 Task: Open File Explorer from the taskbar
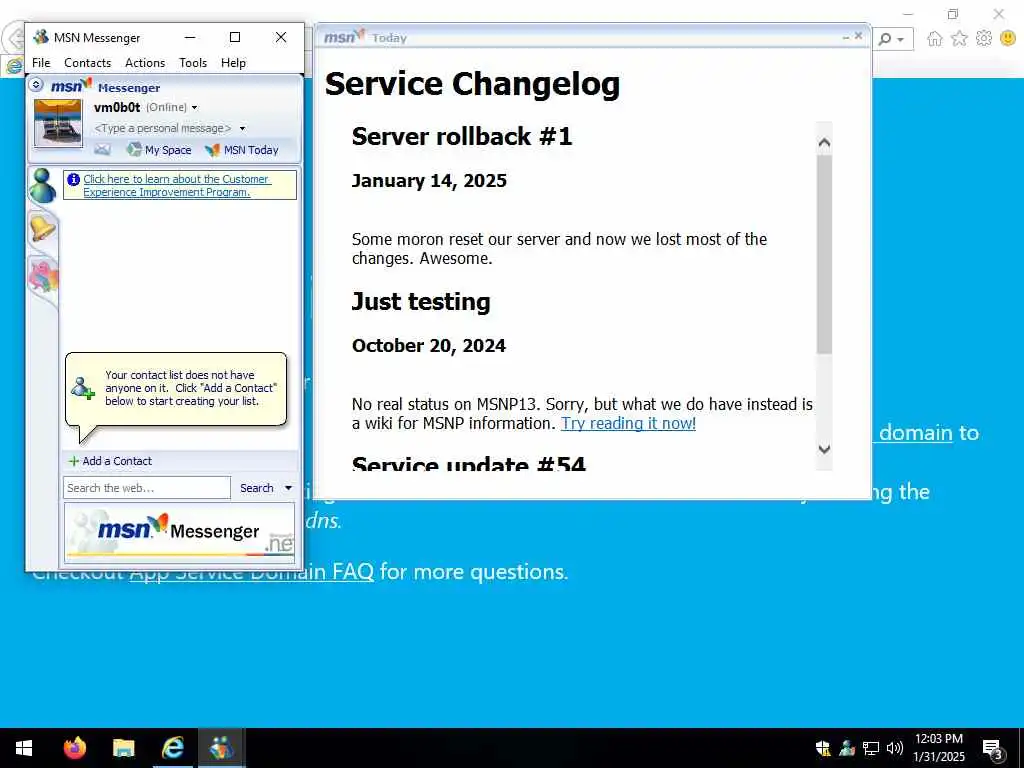point(123,748)
